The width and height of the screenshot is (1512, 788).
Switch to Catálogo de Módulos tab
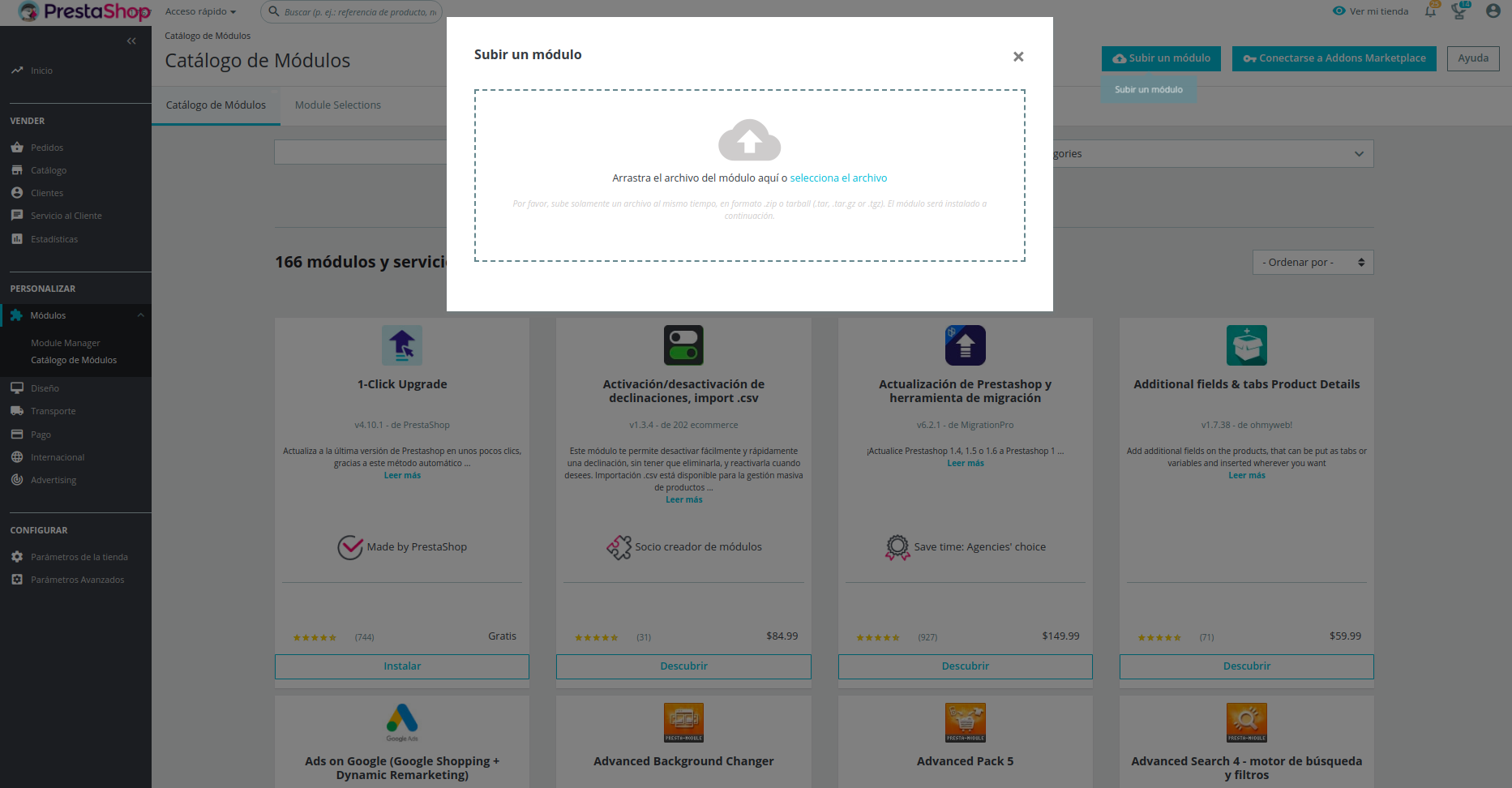216,105
